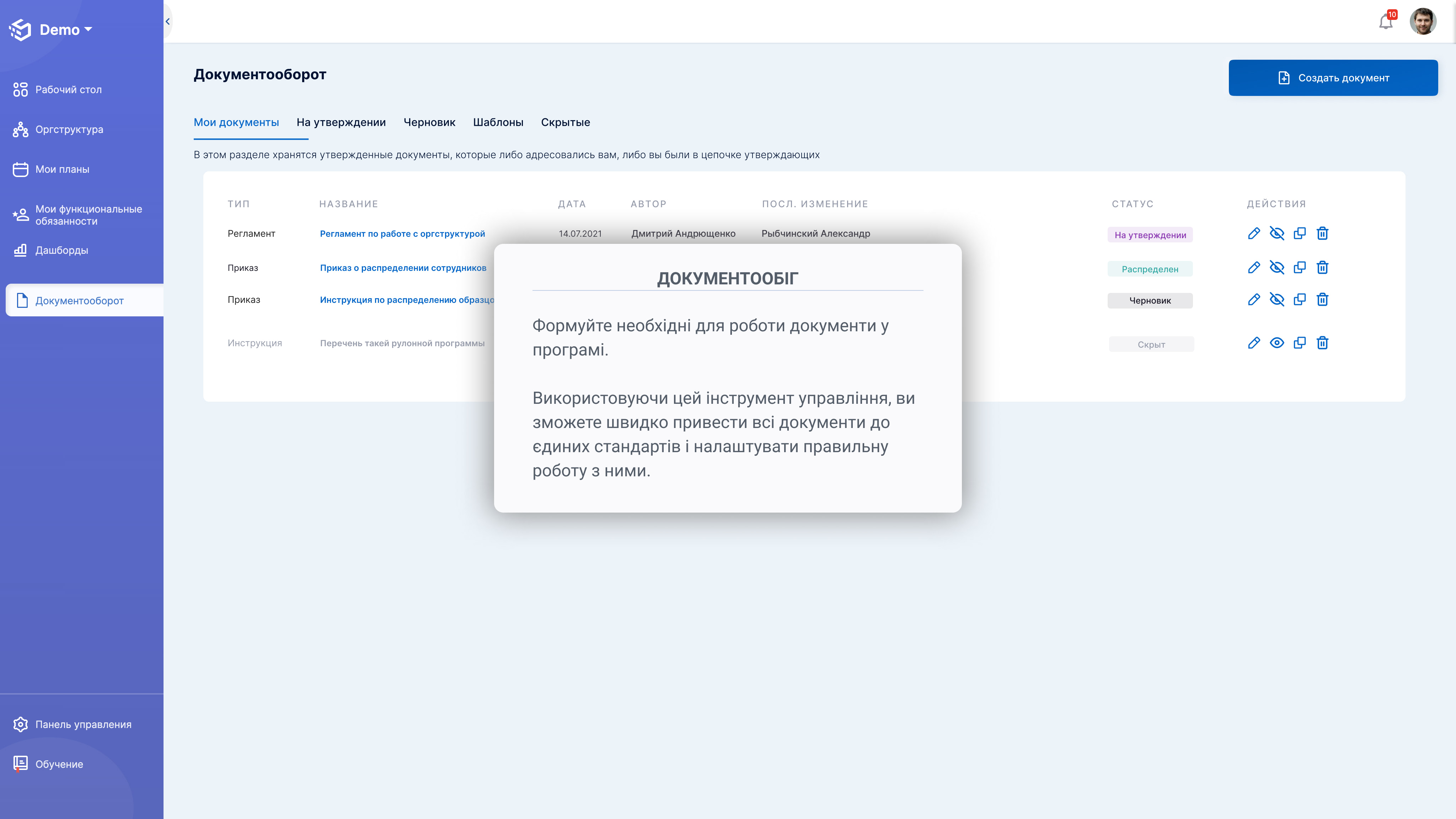Viewport: 1456px width, 819px height.
Task: Click the Распределен status badge
Action: tap(1150, 269)
